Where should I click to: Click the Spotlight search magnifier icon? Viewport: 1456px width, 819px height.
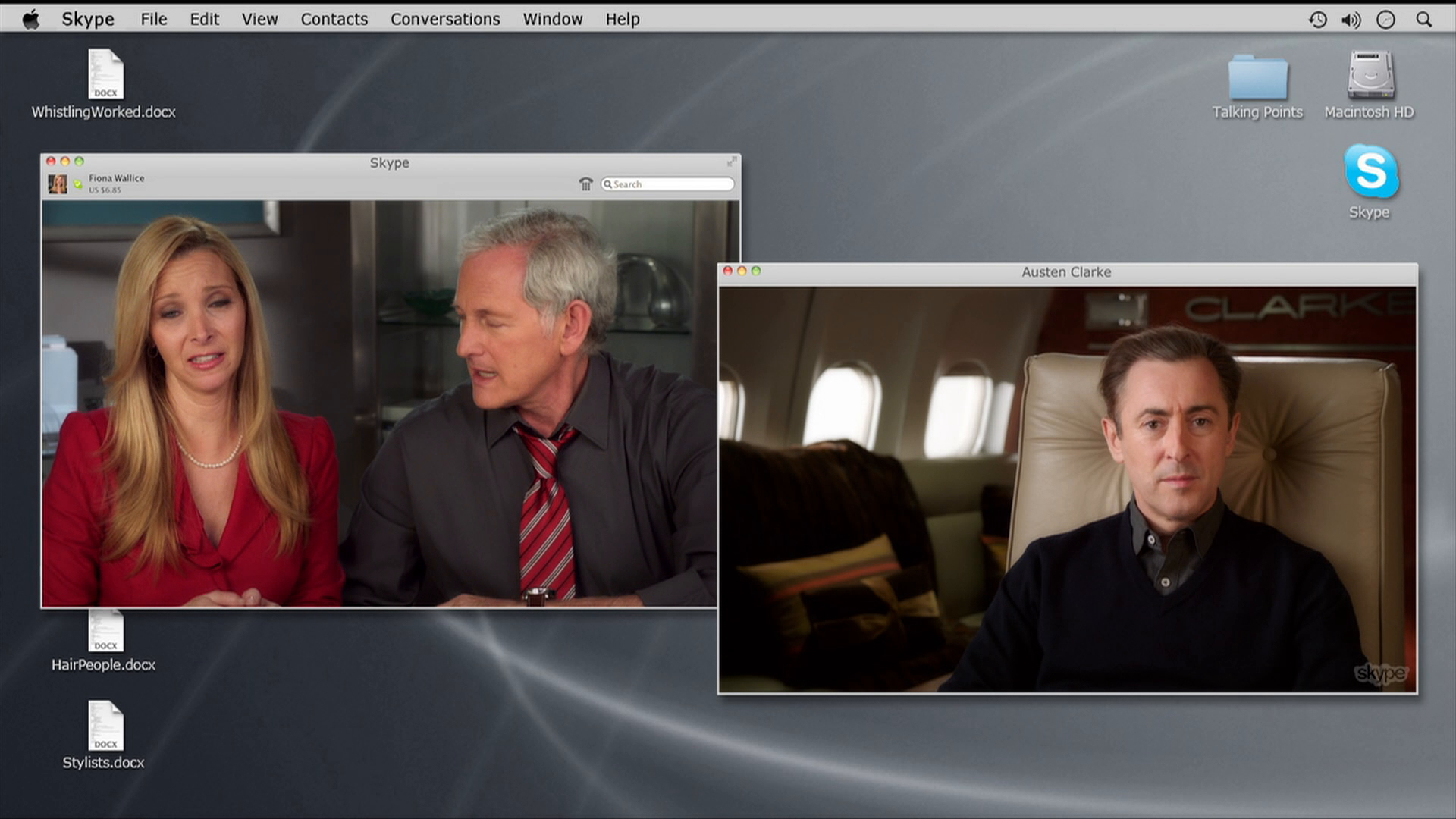(1423, 20)
